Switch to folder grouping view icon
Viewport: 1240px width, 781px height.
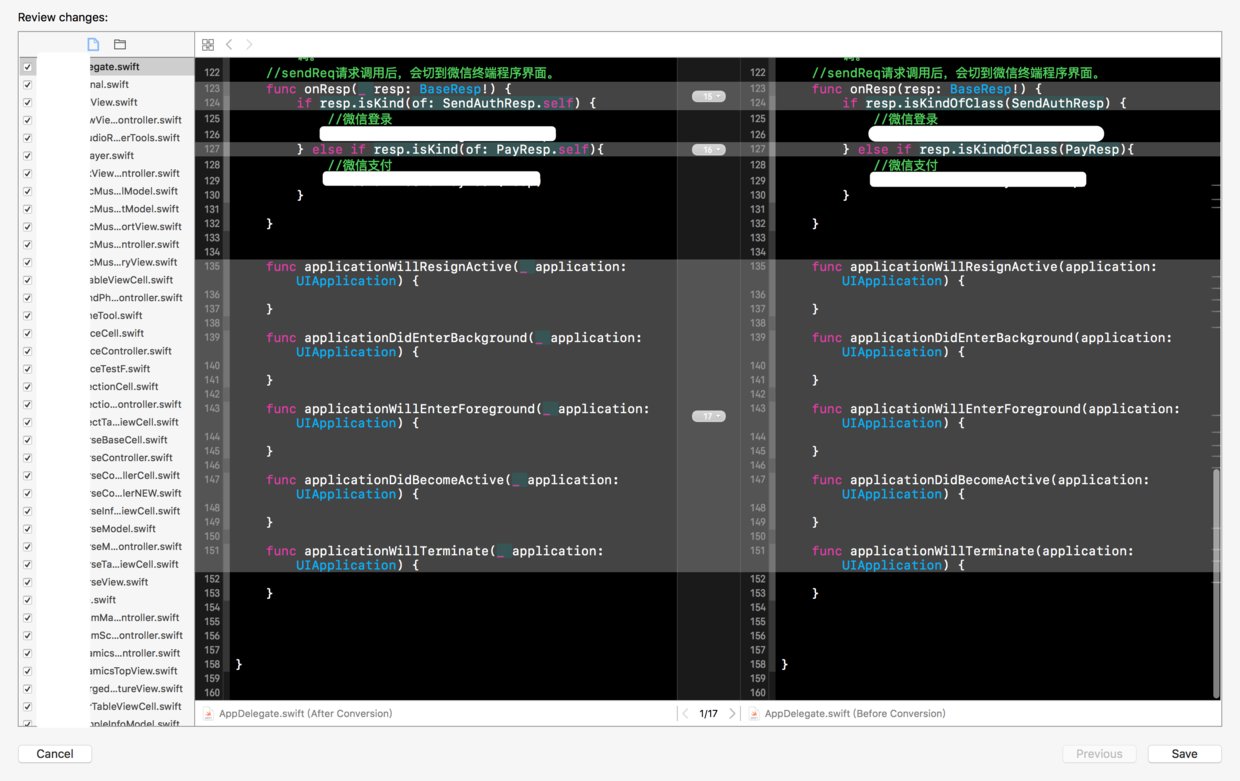pos(120,44)
